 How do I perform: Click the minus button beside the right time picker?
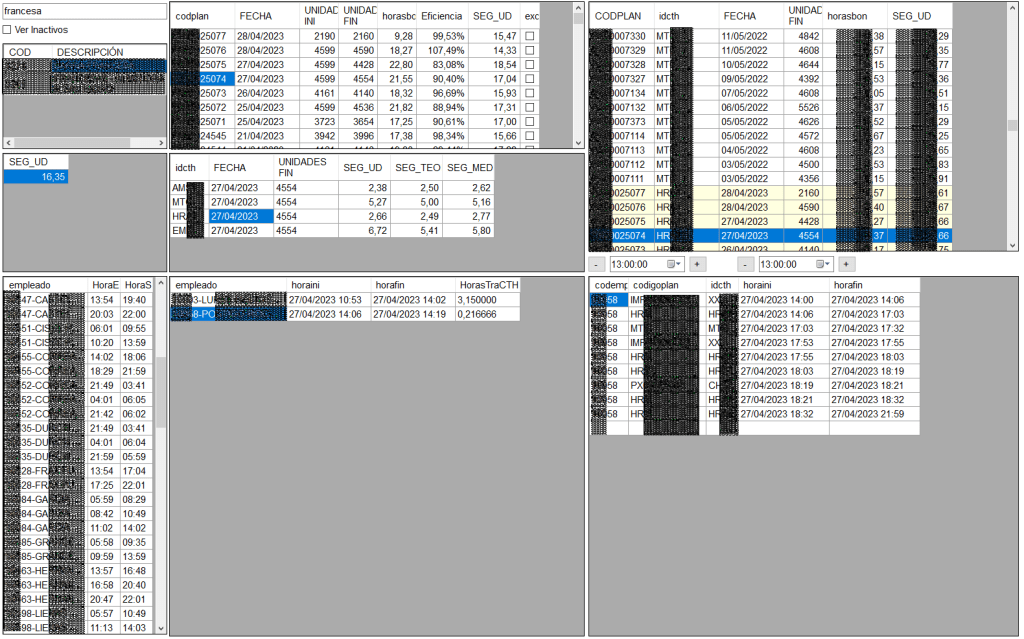746,264
